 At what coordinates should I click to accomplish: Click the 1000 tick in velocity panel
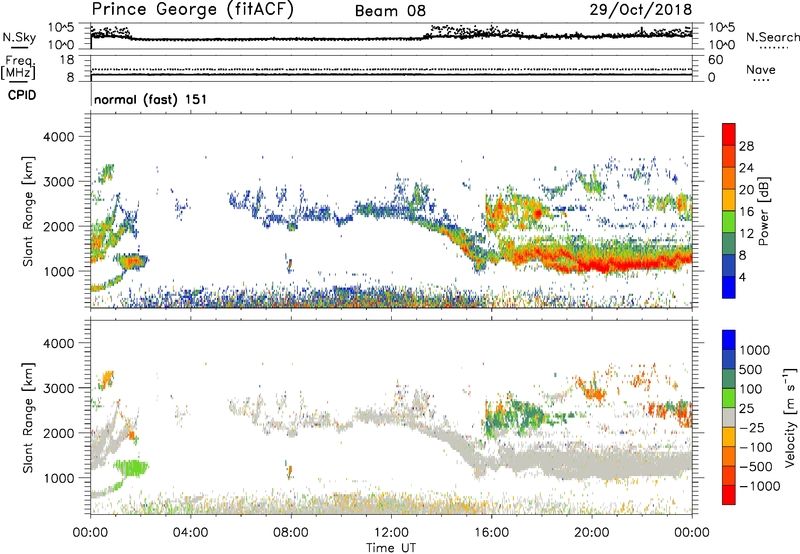coord(59,478)
